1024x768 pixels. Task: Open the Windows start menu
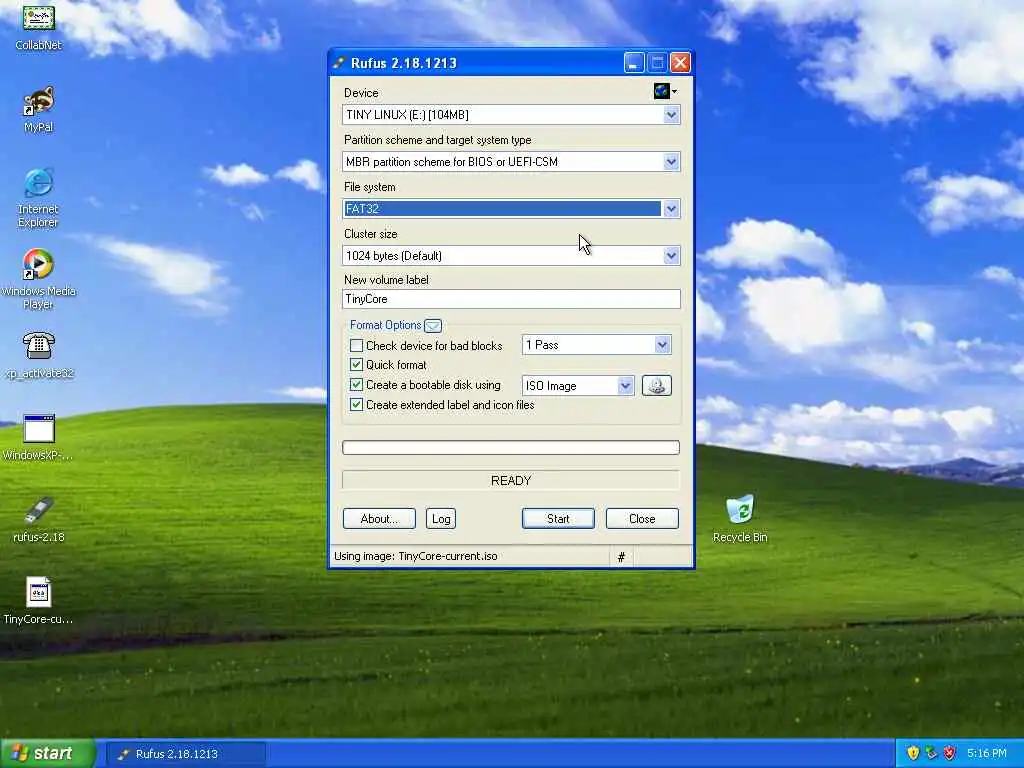(47, 753)
